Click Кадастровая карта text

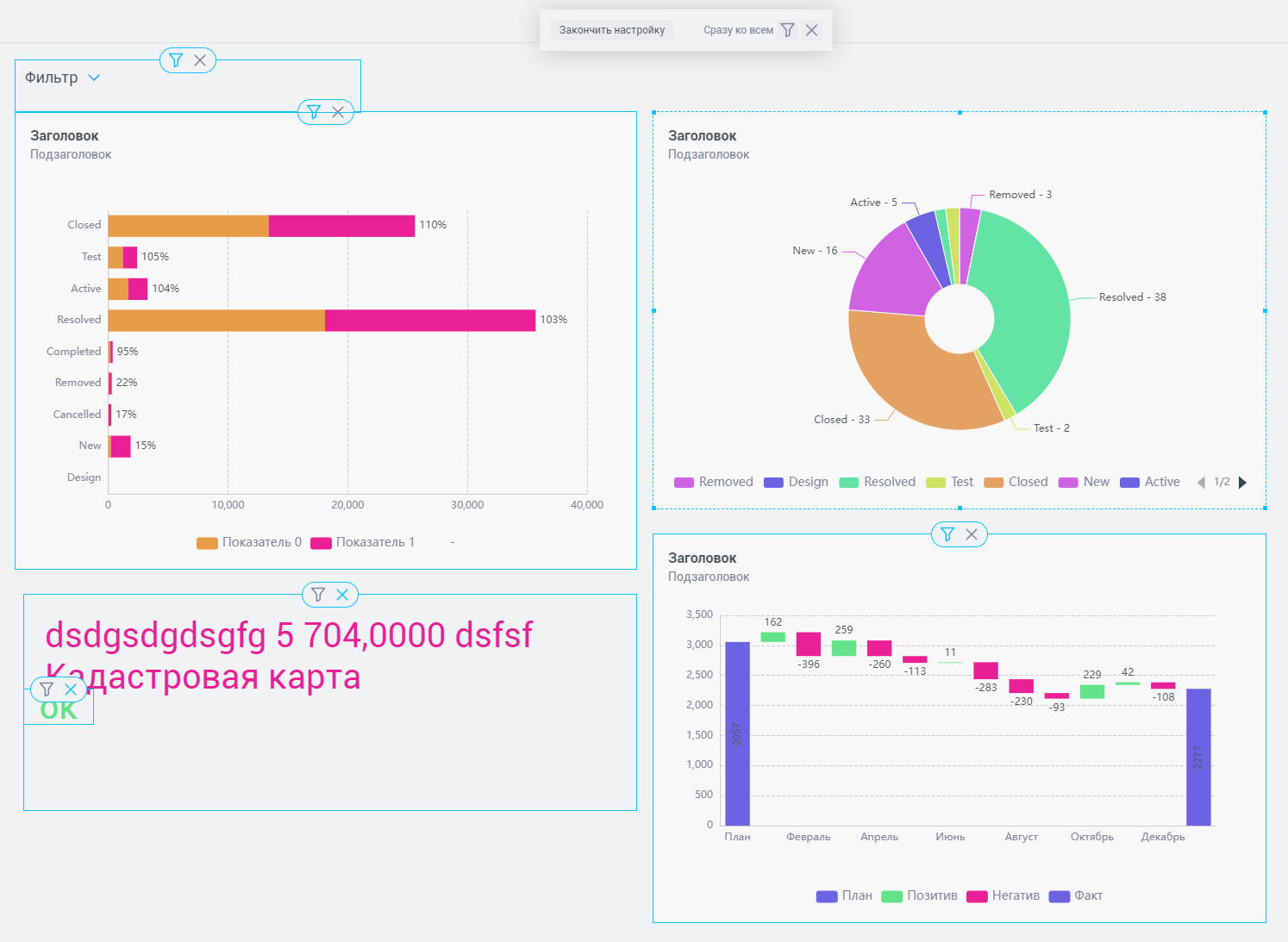[x=203, y=677]
